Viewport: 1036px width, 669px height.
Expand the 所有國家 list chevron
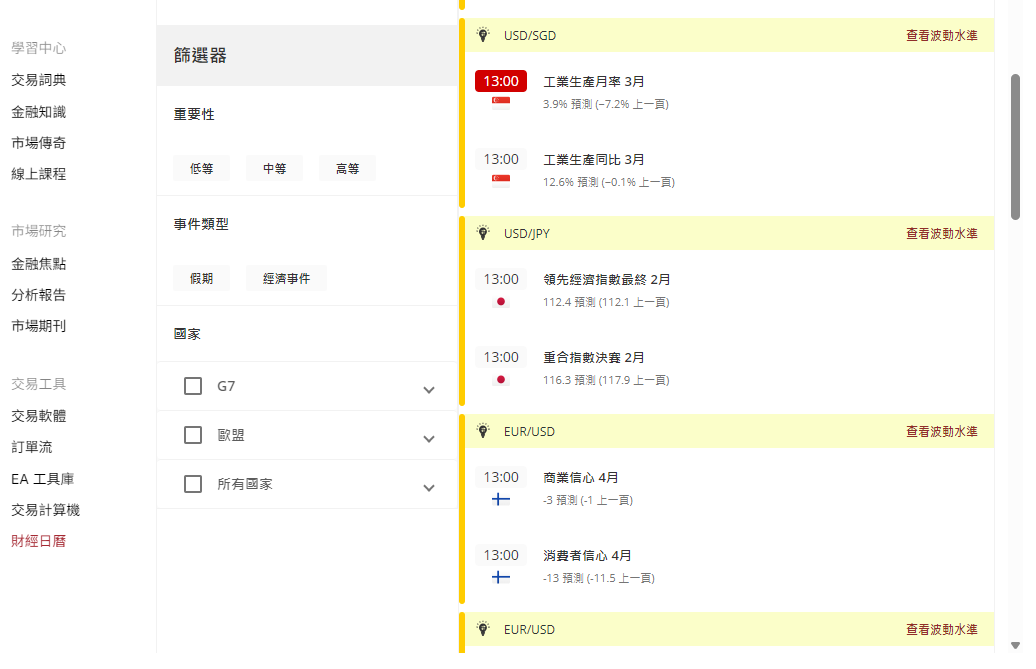point(429,488)
